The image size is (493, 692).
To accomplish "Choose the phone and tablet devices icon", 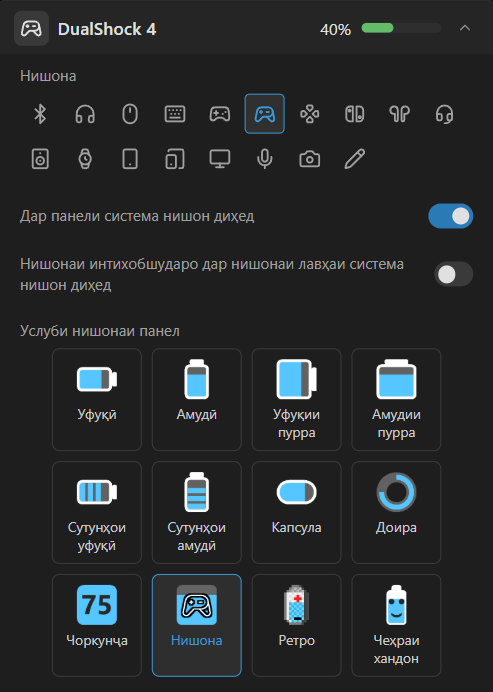I will coord(175,159).
